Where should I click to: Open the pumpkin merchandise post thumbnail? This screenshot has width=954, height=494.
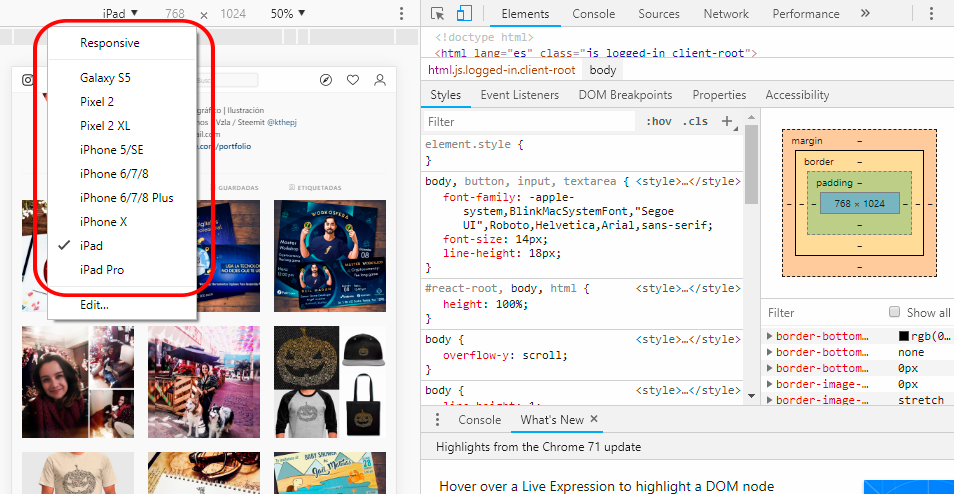pos(330,382)
